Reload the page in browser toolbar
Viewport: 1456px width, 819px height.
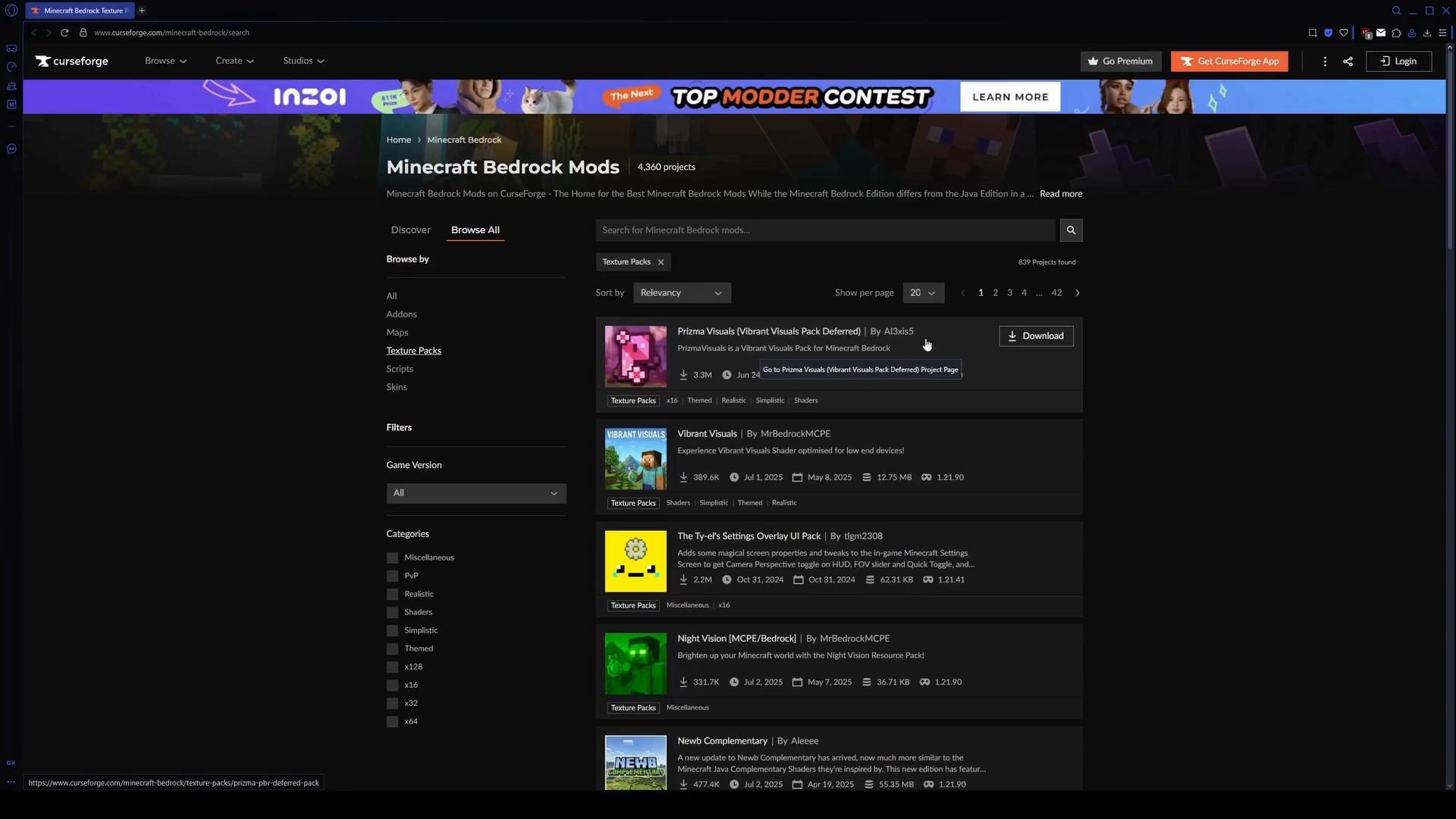pos(64,33)
